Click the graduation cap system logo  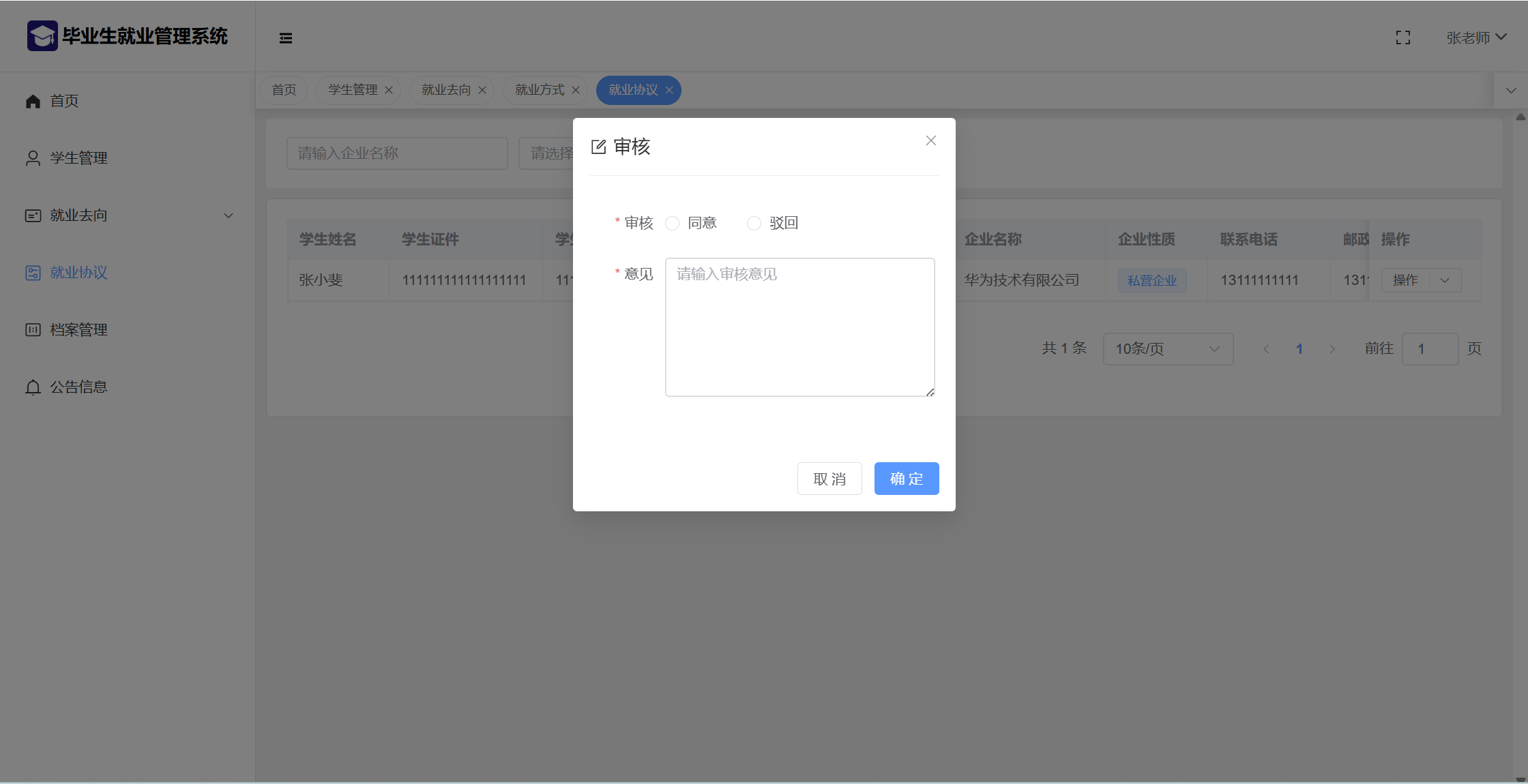point(42,36)
